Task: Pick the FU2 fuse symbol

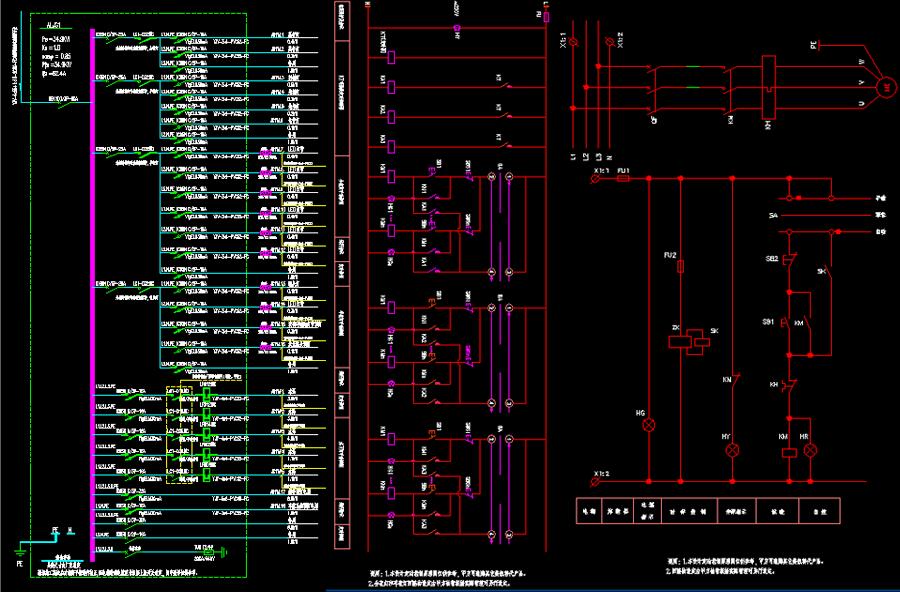Action: tap(681, 266)
